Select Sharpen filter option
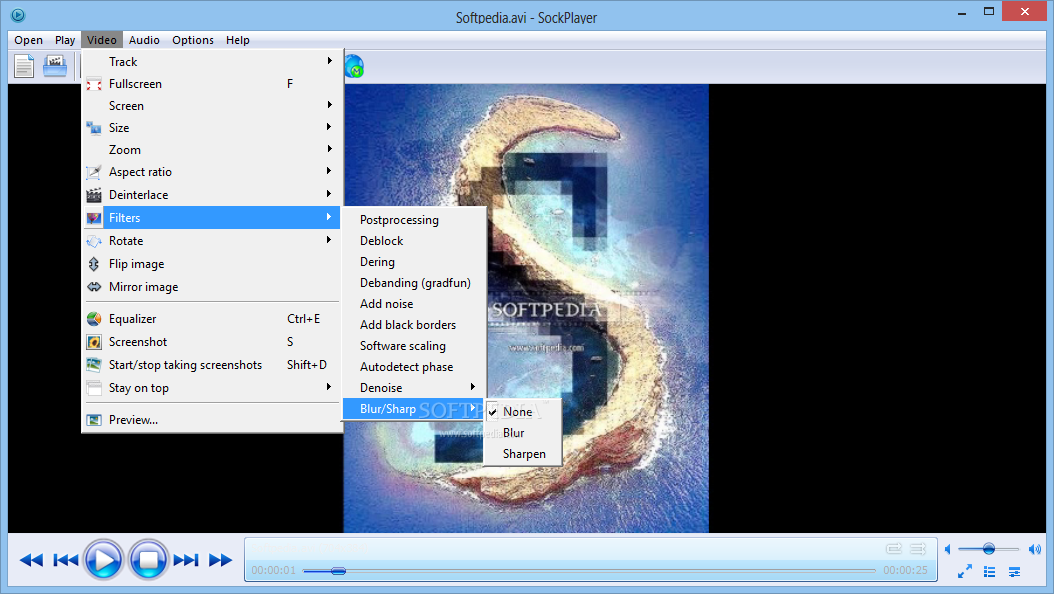 point(522,454)
